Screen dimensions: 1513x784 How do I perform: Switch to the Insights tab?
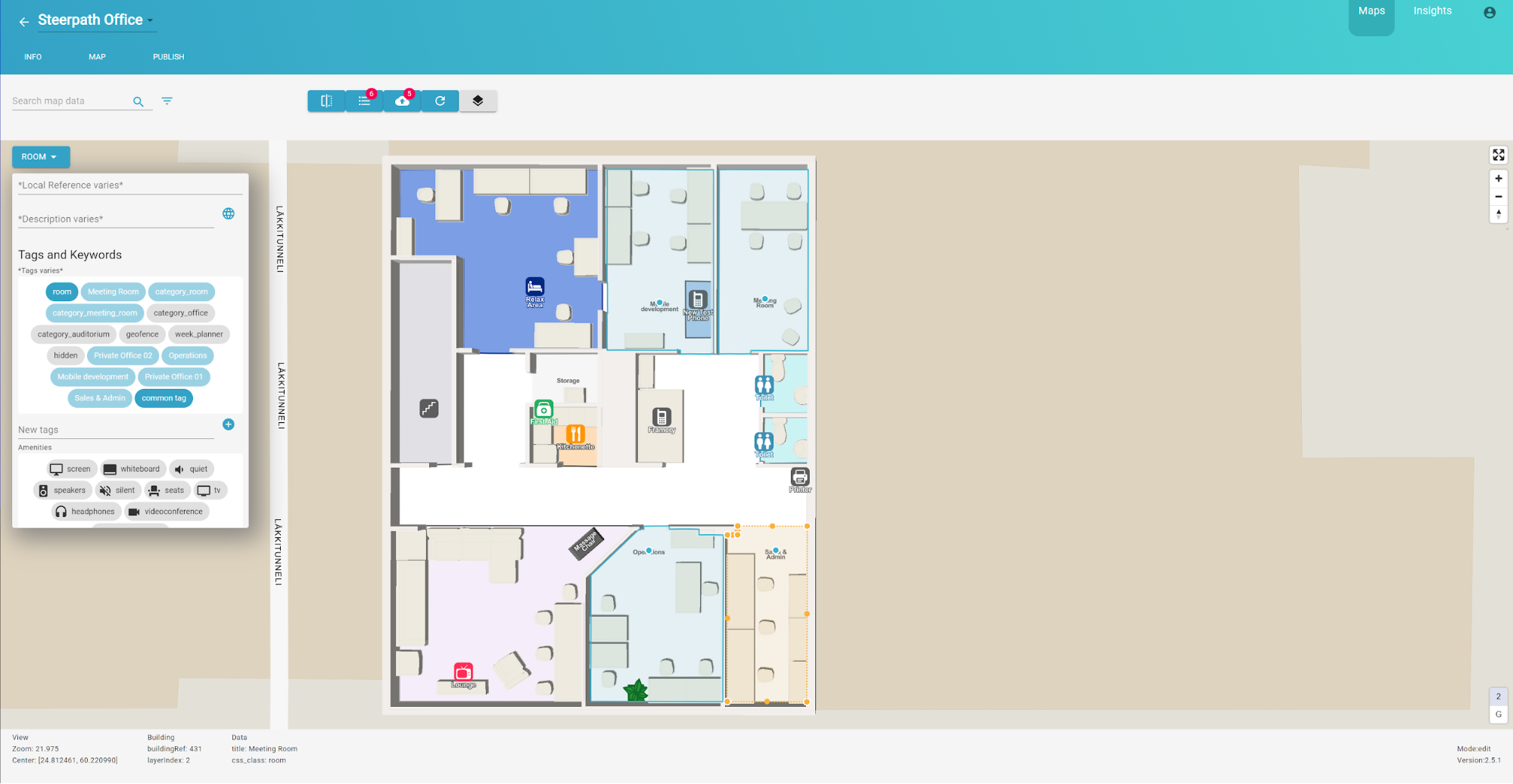[1432, 11]
